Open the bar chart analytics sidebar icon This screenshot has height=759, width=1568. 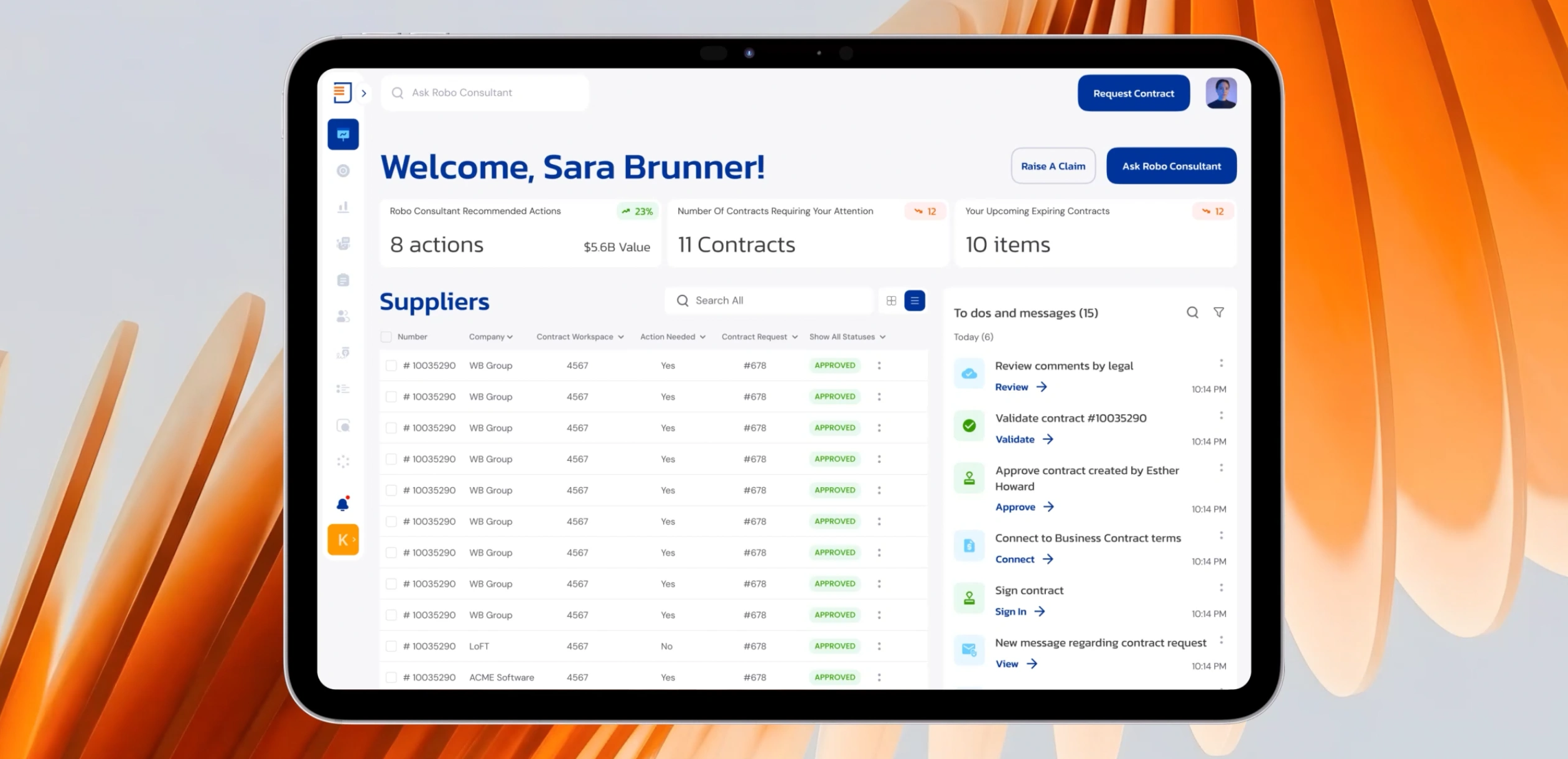coord(343,207)
